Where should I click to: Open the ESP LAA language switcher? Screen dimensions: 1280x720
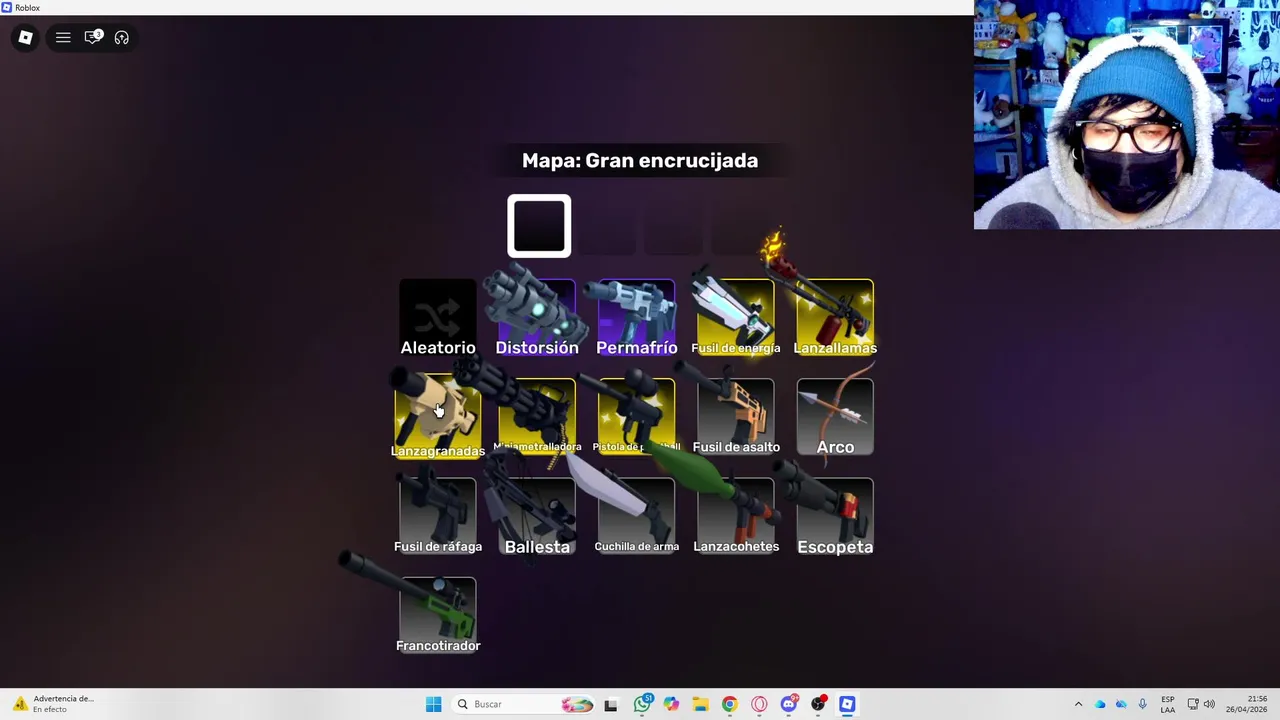pyautogui.click(x=1168, y=704)
